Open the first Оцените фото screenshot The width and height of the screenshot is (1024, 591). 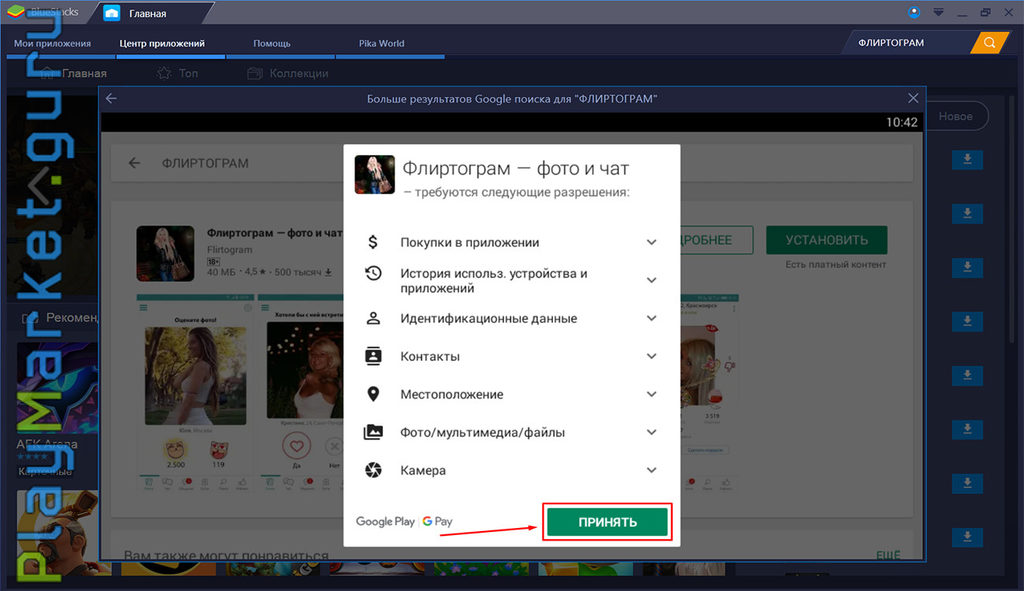[195, 393]
